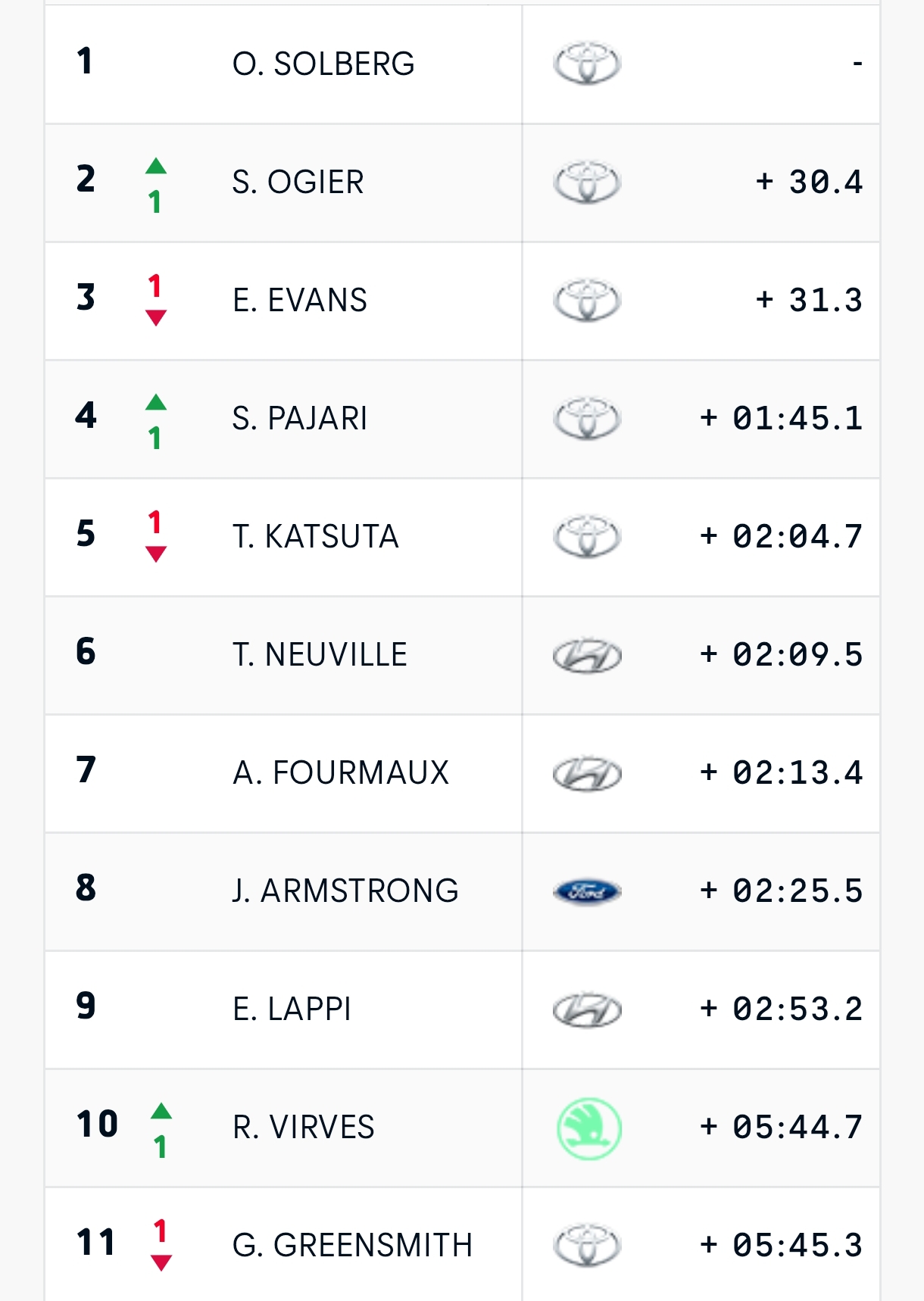Click green up arrow beside R. Virves

pyautogui.click(x=161, y=1112)
